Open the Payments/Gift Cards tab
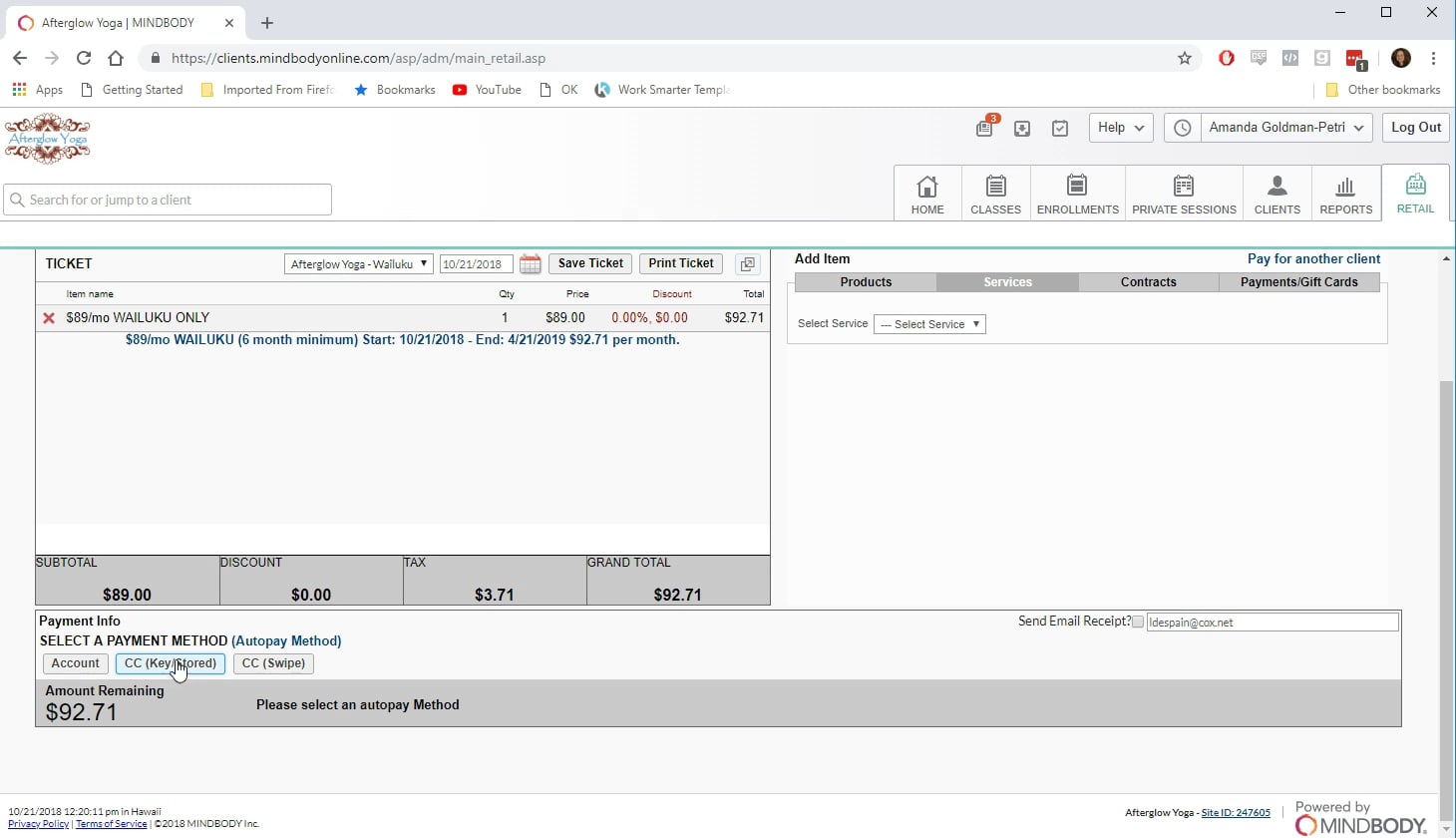The image size is (1456, 838). tap(1299, 282)
